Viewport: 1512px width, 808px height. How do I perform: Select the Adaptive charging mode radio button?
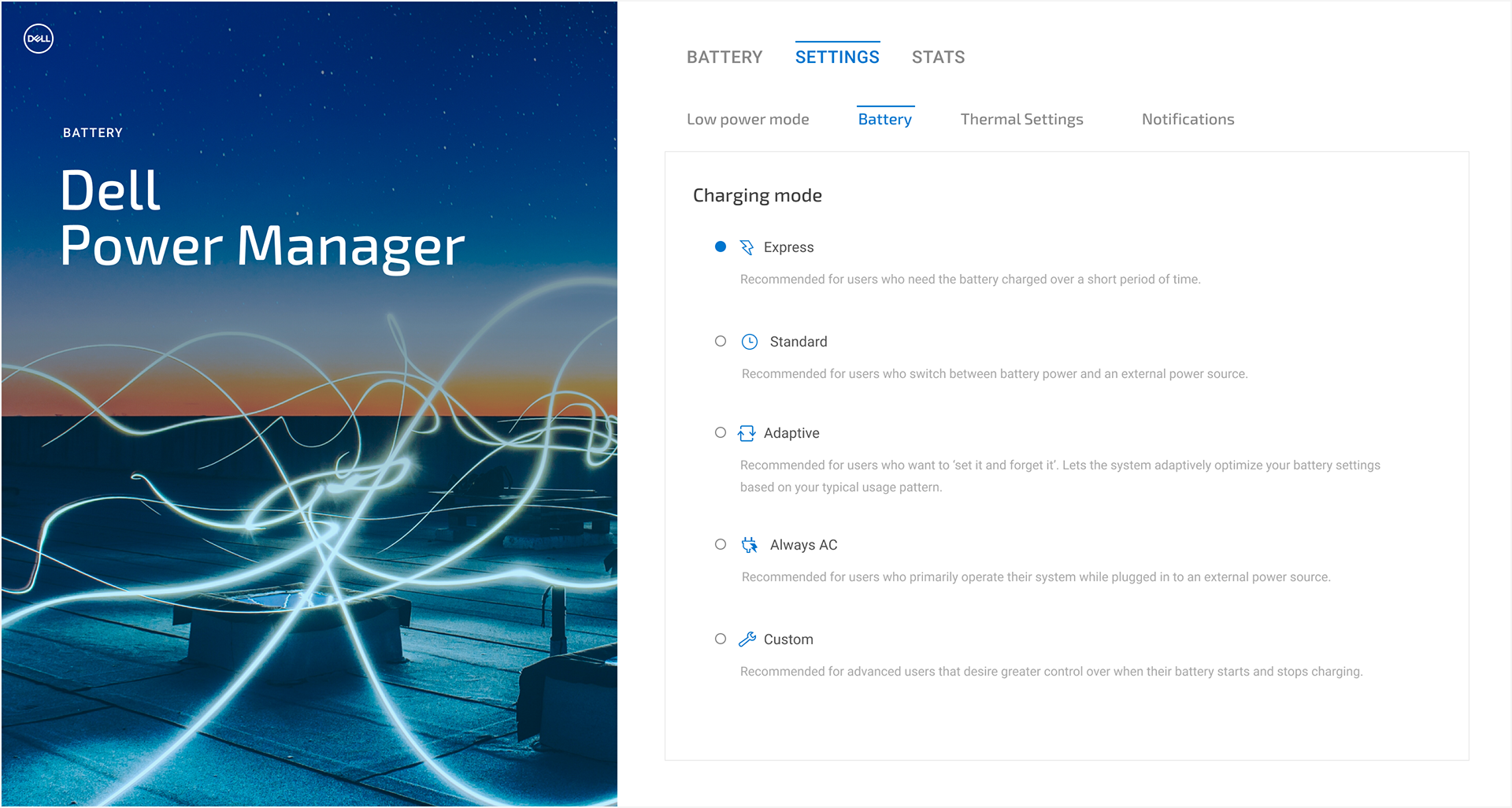721,432
